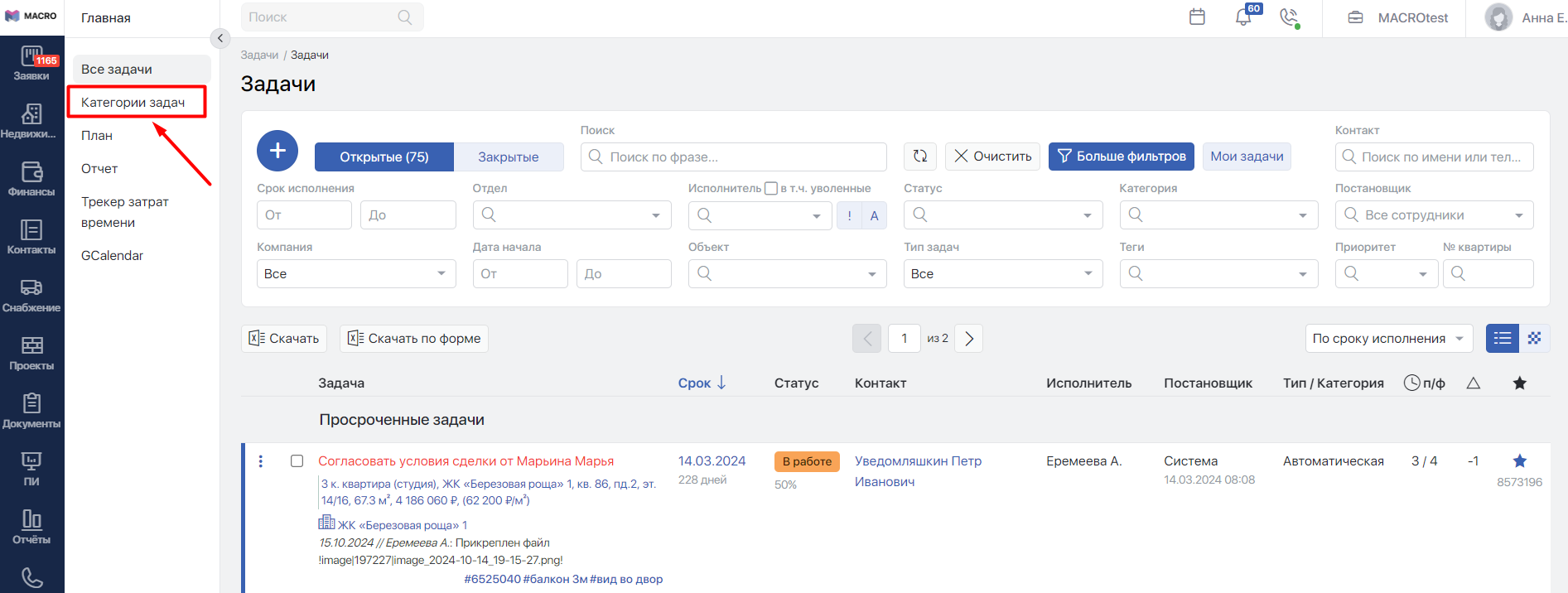Image resolution: width=1568 pixels, height=593 pixels.
Task: Switch to grid tile view icon
Action: pos(1534,338)
